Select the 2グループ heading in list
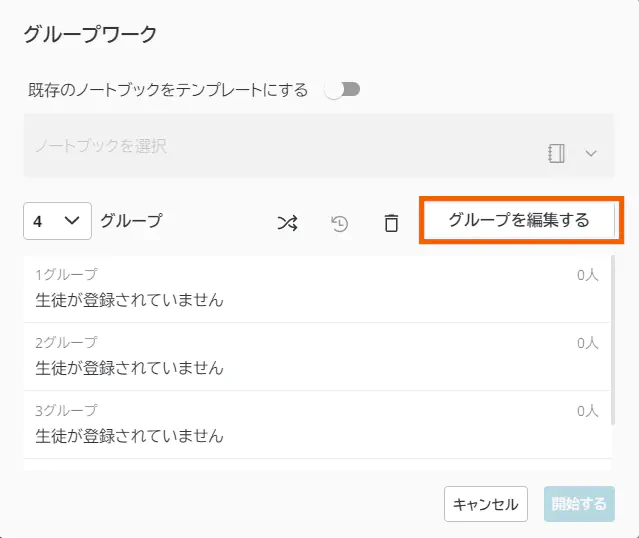The width and height of the screenshot is (639, 538). pyautogui.click(x=66, y=342)
